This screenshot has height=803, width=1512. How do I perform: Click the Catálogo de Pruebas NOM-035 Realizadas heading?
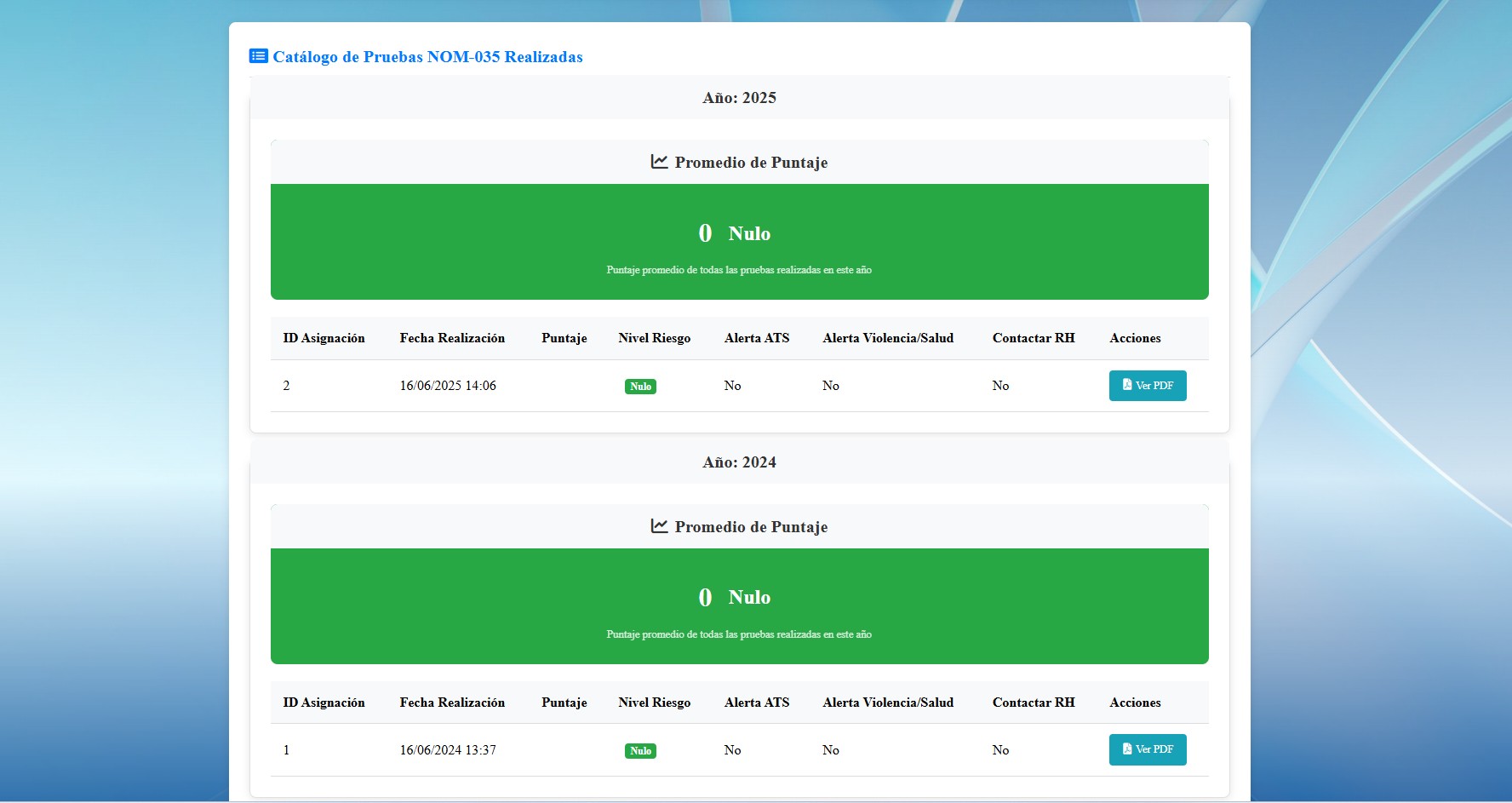[427, 57]
